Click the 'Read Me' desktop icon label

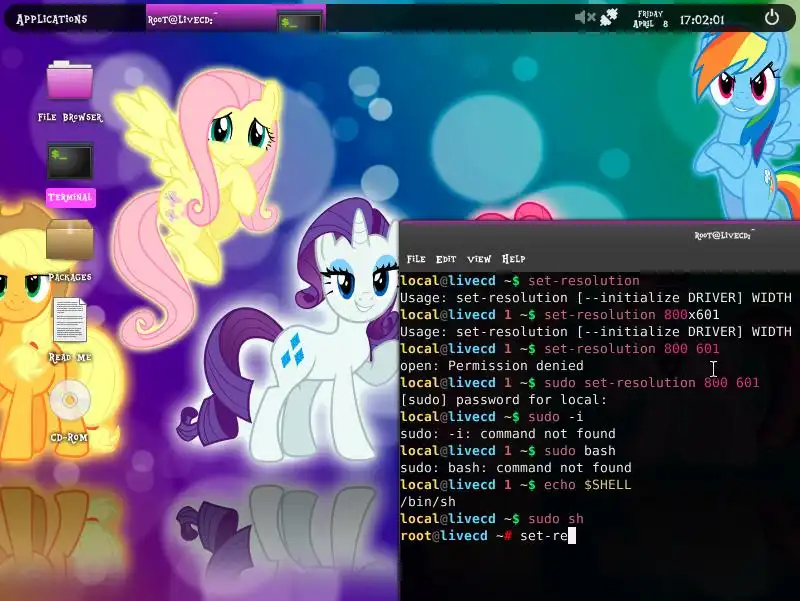pyautogui.click(x=70, y=358)
